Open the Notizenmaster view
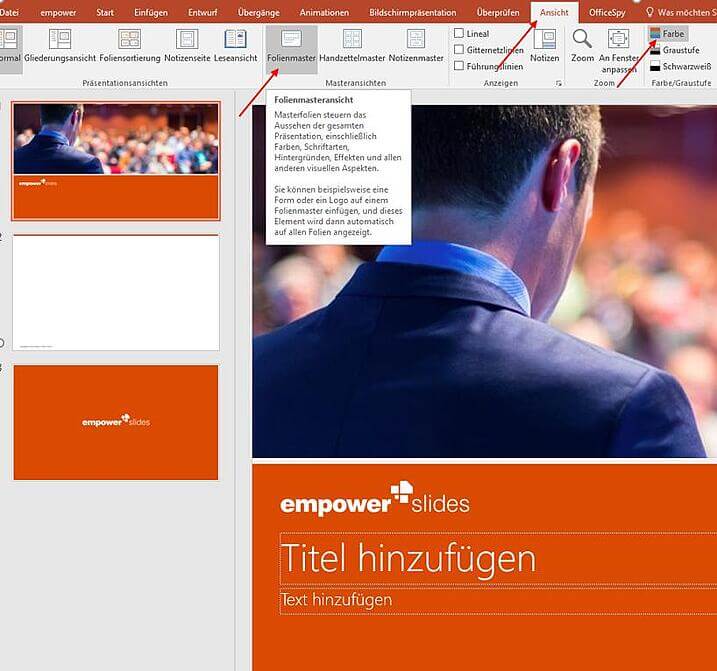 (x=416, y=47)
